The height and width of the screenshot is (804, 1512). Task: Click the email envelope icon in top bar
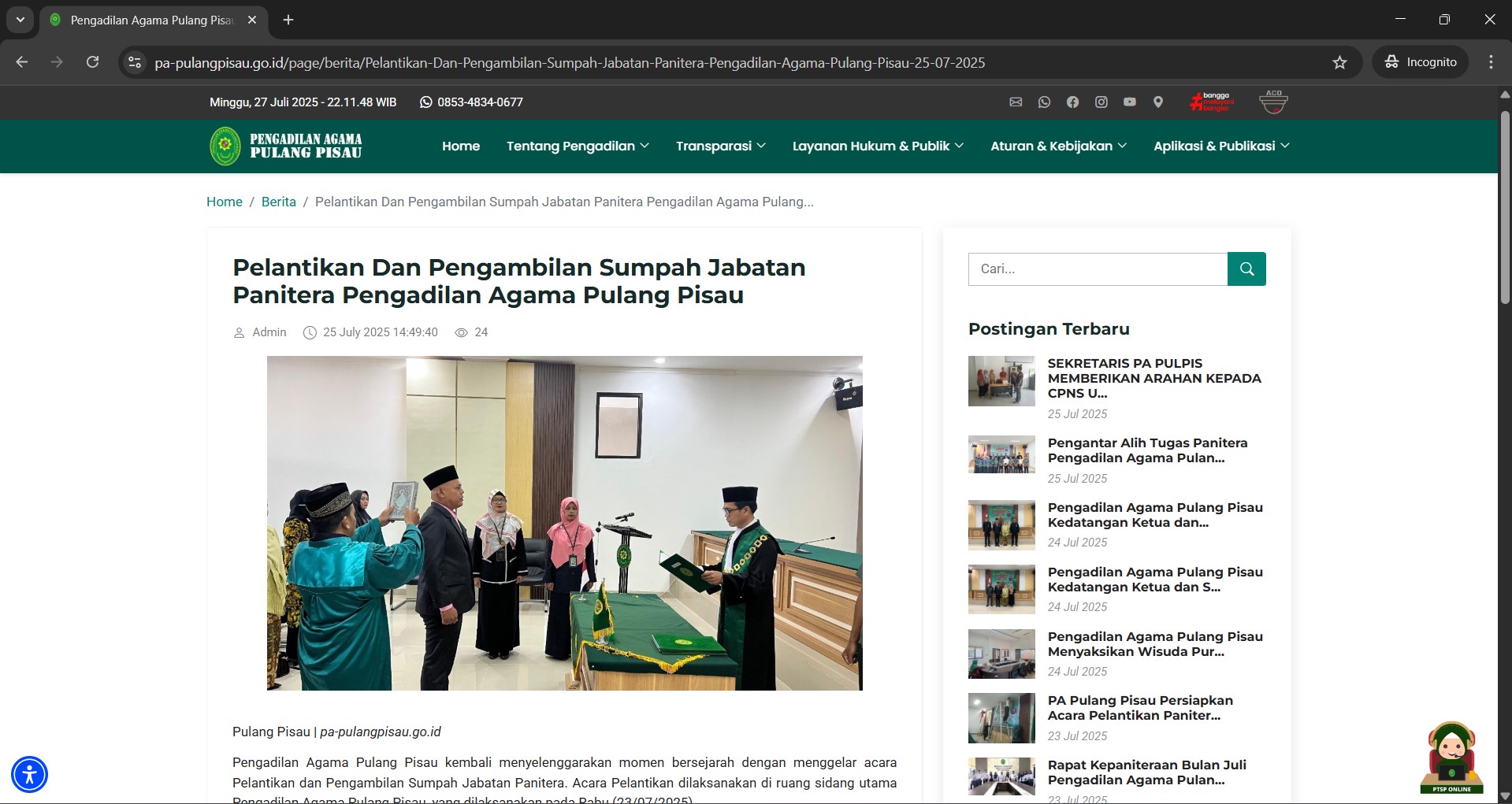1016,102
